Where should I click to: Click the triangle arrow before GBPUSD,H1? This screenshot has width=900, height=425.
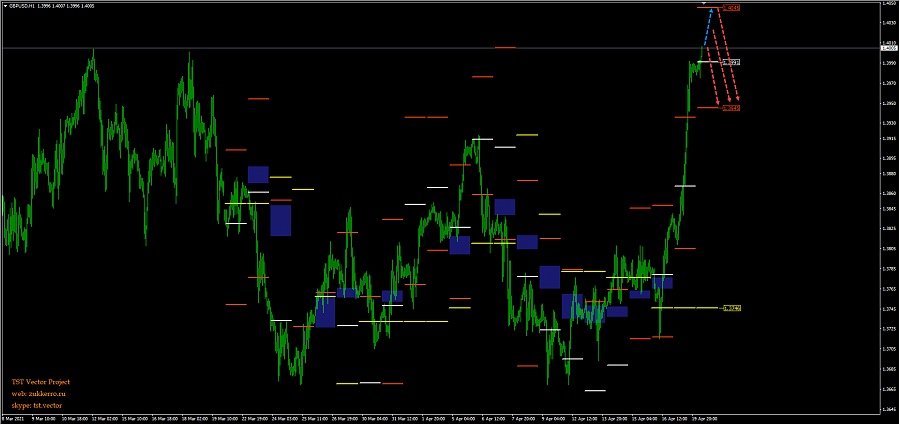(x=5, y=6)
